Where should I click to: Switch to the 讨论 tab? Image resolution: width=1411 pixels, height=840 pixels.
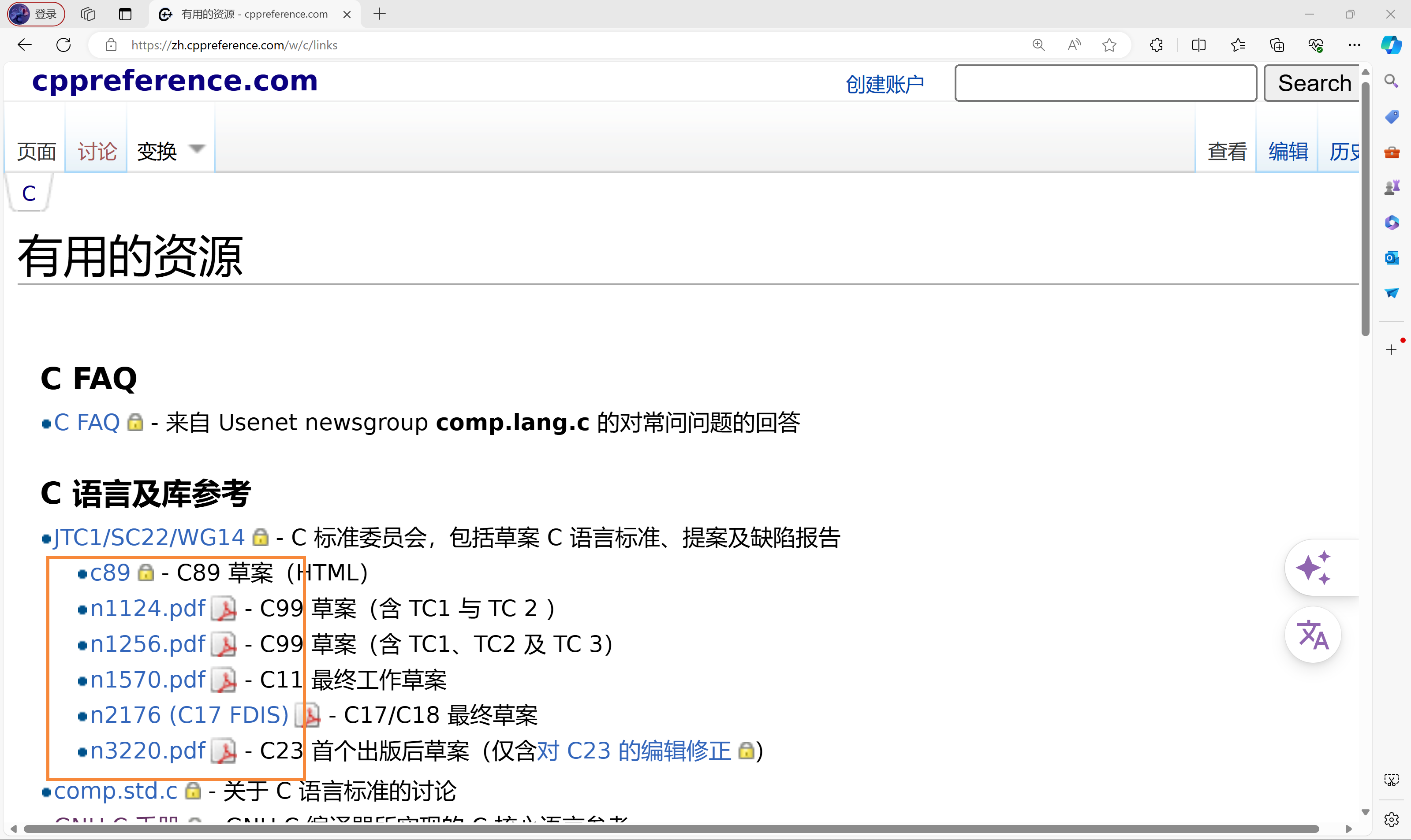[96, 151]
